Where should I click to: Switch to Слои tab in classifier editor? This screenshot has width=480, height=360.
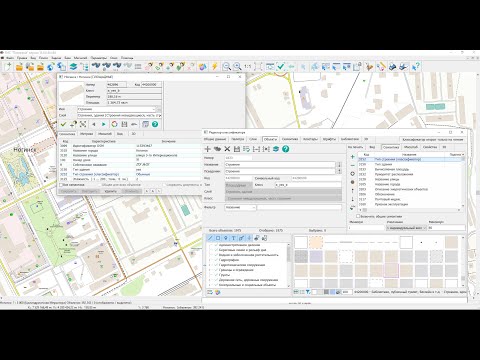coord(253,139)
